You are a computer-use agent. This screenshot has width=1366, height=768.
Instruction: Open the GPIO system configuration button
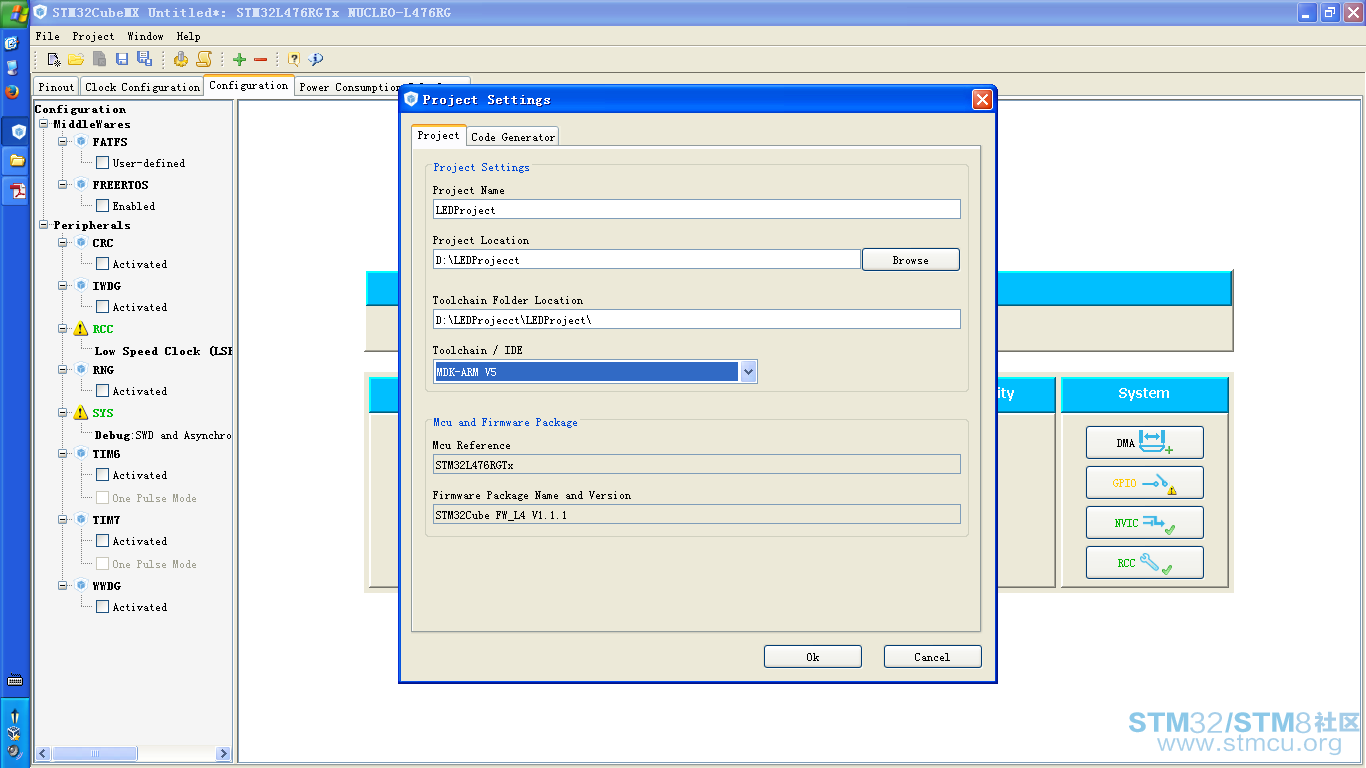click(x=1145, y=482)
